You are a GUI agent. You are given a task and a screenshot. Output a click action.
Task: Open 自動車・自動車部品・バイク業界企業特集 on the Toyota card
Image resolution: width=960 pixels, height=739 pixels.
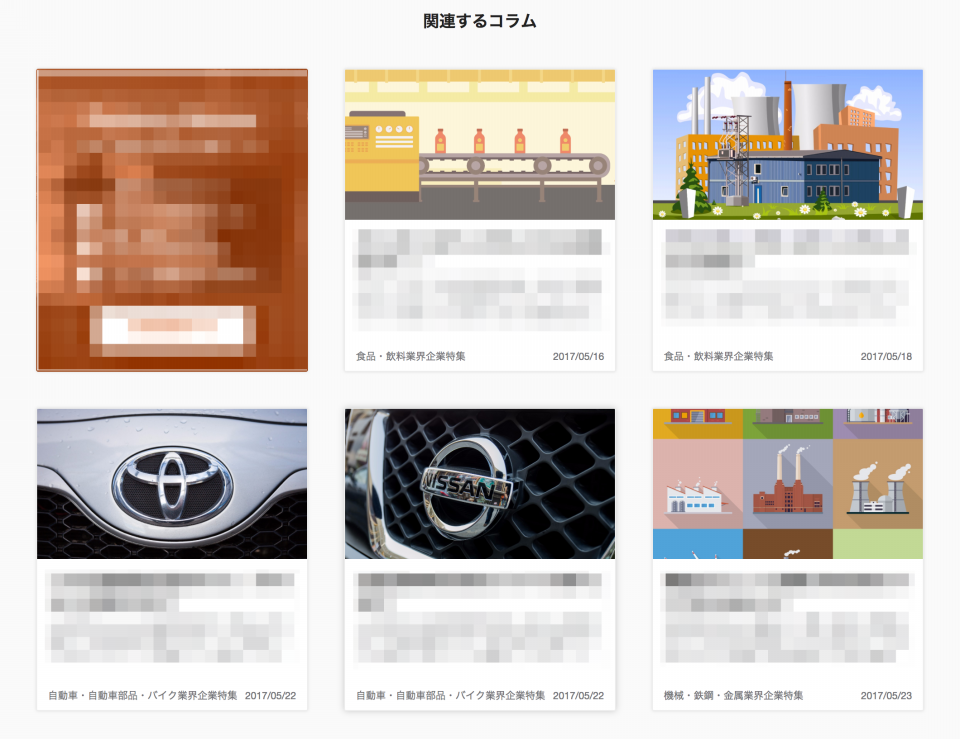coord(143,696)
